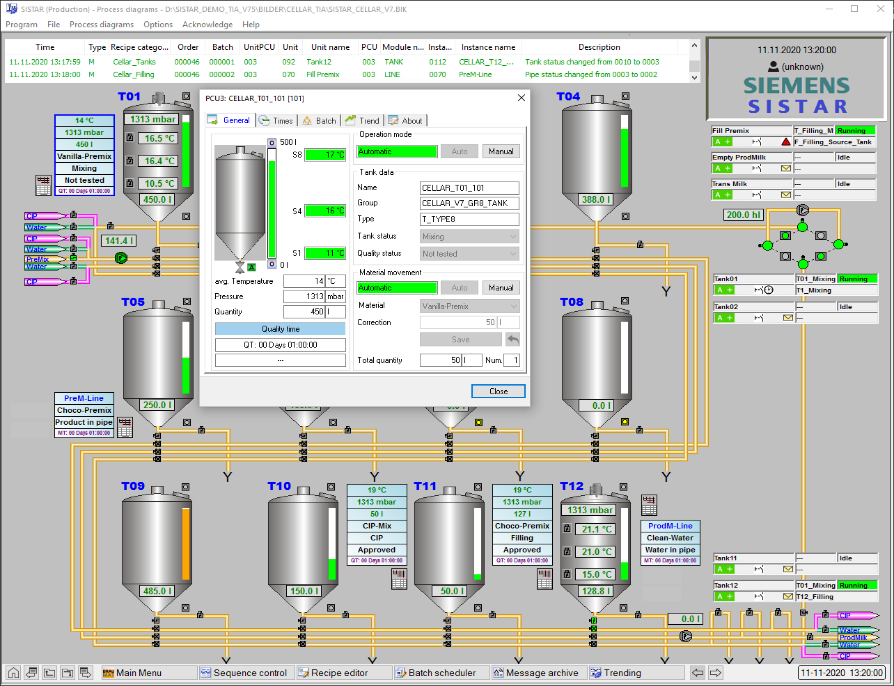This screenshot has height=686, width=894.
Task: Click the forward arrow navigation icon
Action: pos(716,672)
